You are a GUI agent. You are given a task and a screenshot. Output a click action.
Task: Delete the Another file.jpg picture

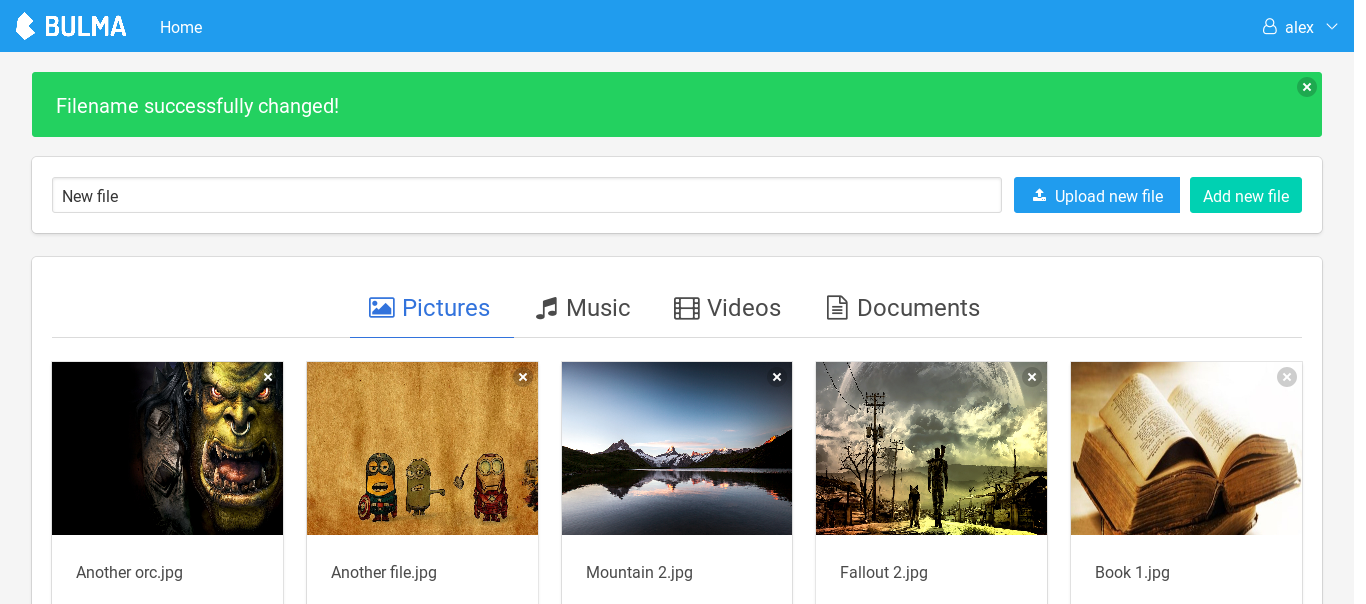(523, 377)
